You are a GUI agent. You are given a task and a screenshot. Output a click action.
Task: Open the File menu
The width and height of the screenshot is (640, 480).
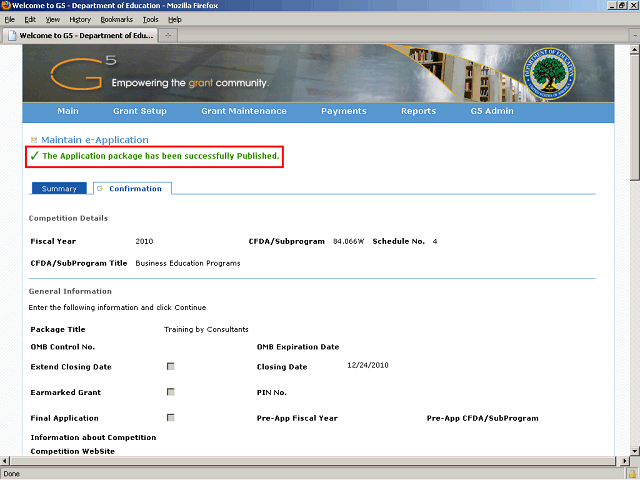coord(9,20)
